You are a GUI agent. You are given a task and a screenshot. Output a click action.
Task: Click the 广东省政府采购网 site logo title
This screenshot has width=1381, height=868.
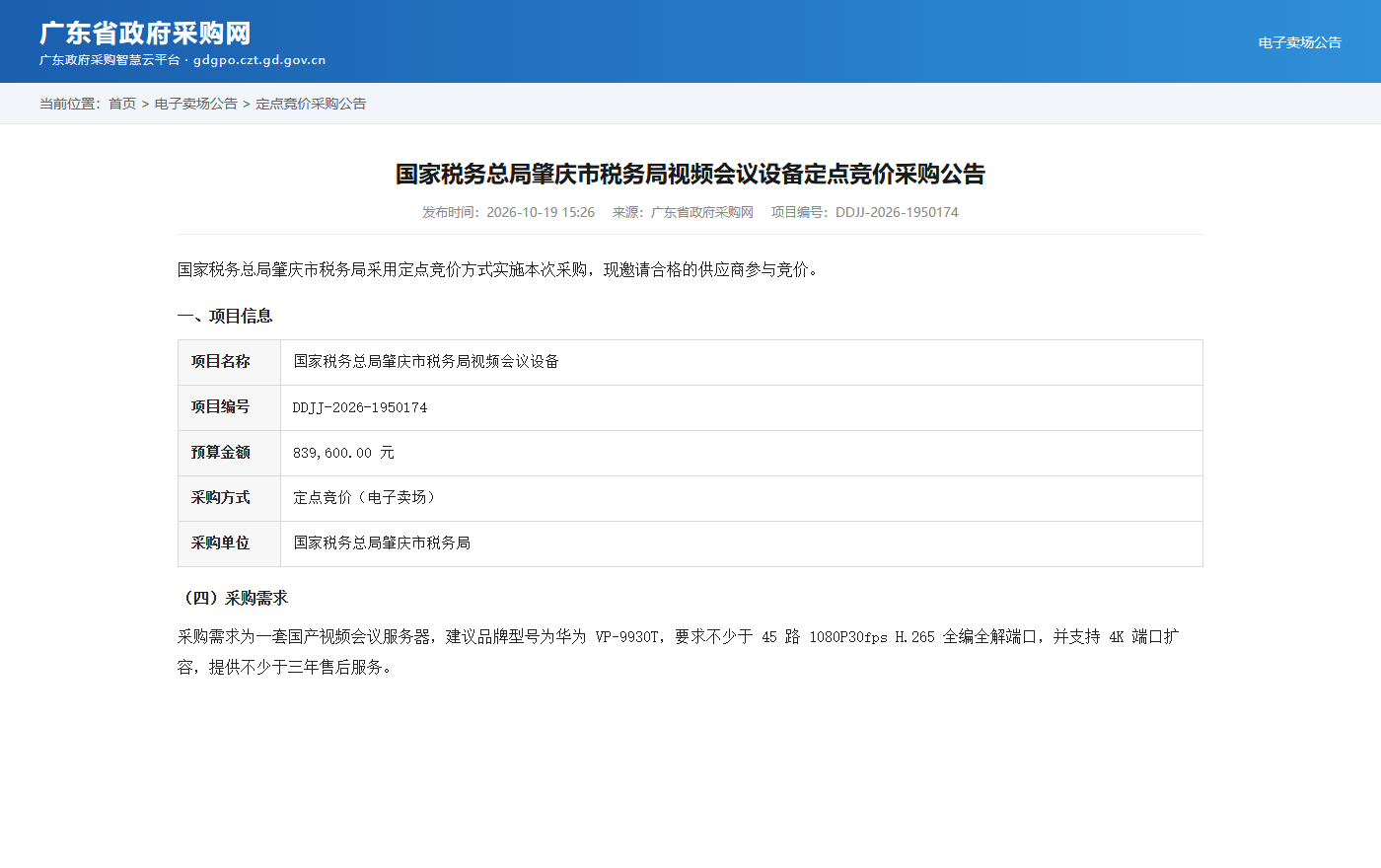pos(145,33)
